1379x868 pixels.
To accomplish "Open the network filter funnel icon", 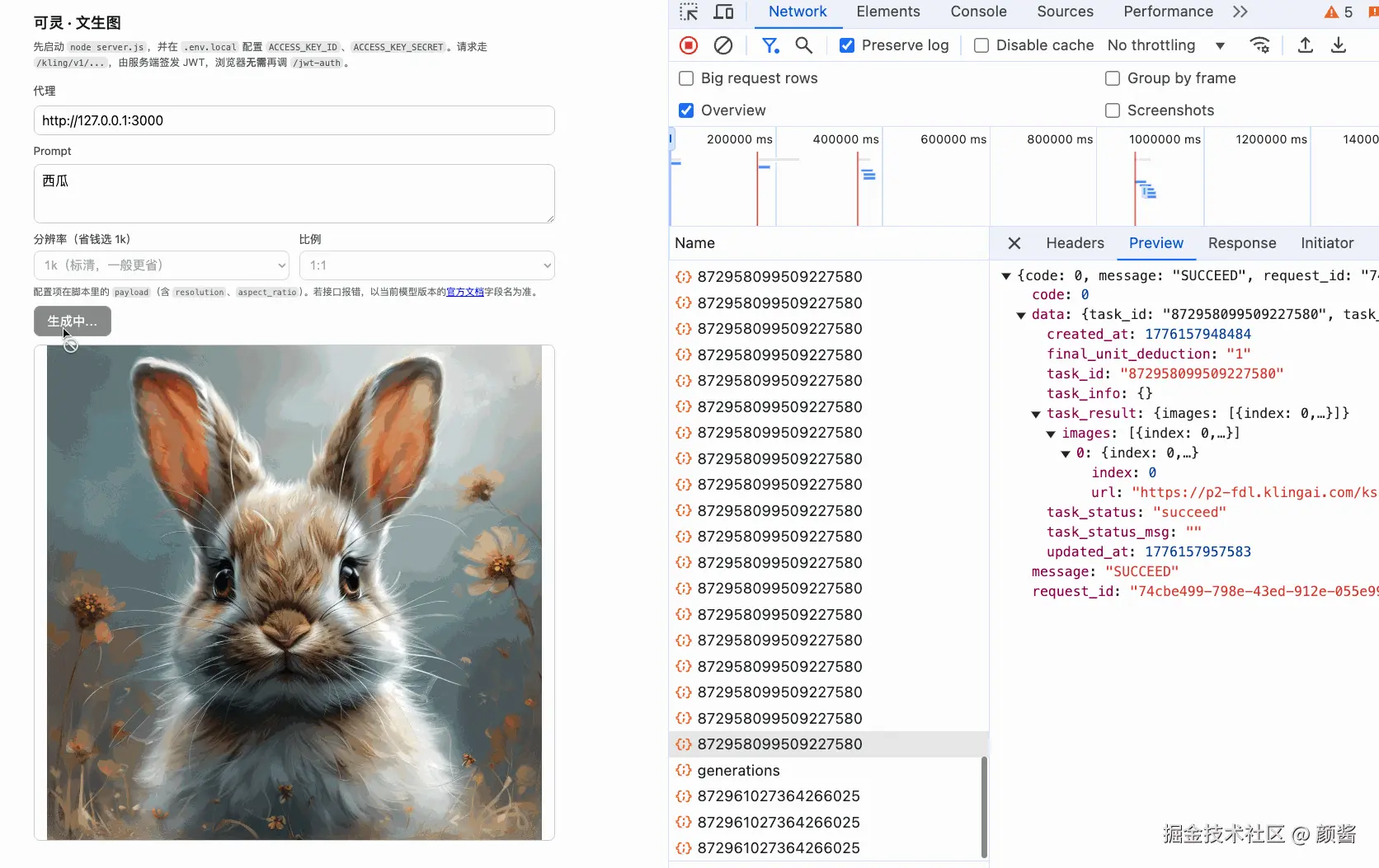I will pyautogui.click(x=770, y=45).
